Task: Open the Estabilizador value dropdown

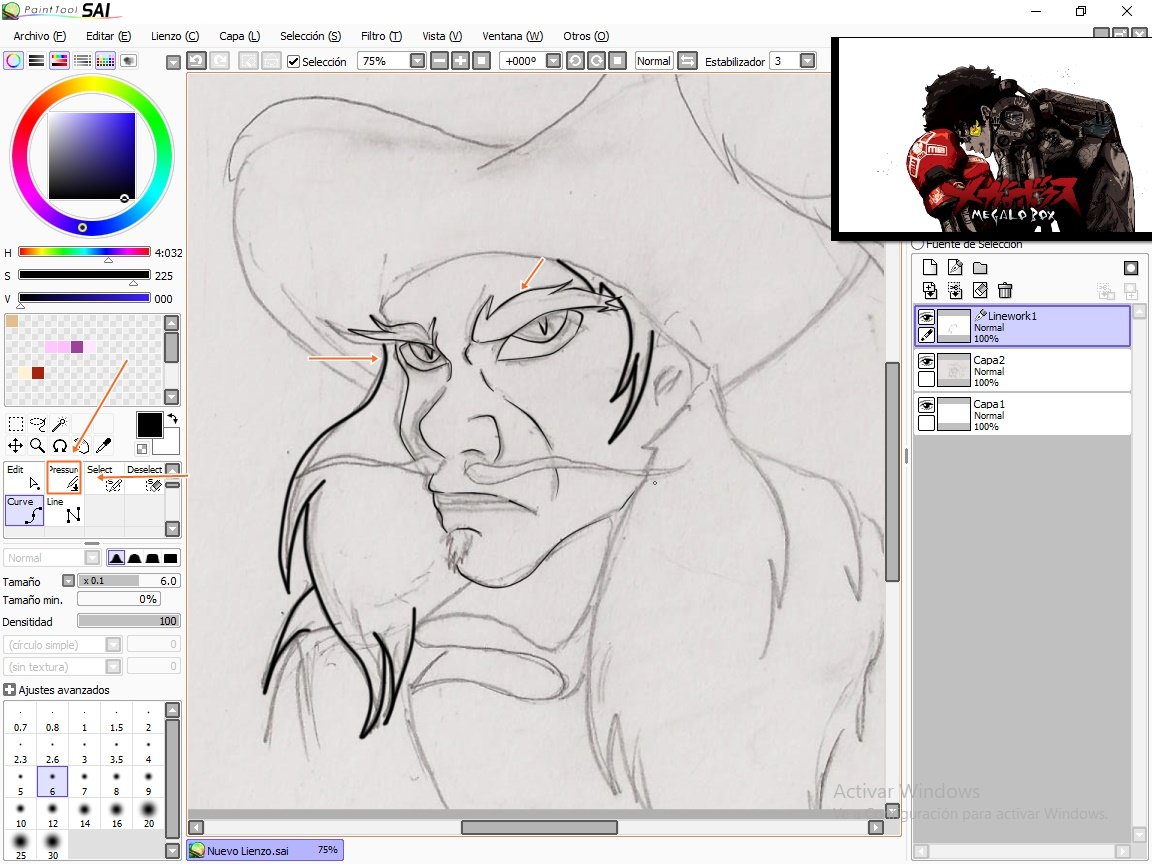Action: tap(807, 61)
